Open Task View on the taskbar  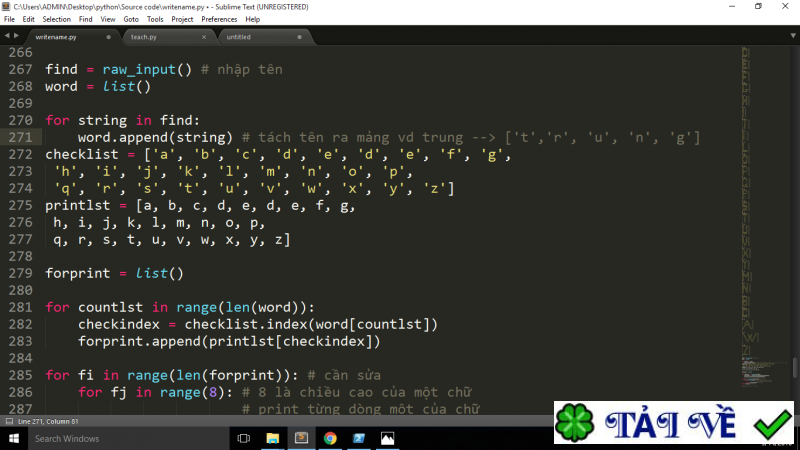(244, 438)
